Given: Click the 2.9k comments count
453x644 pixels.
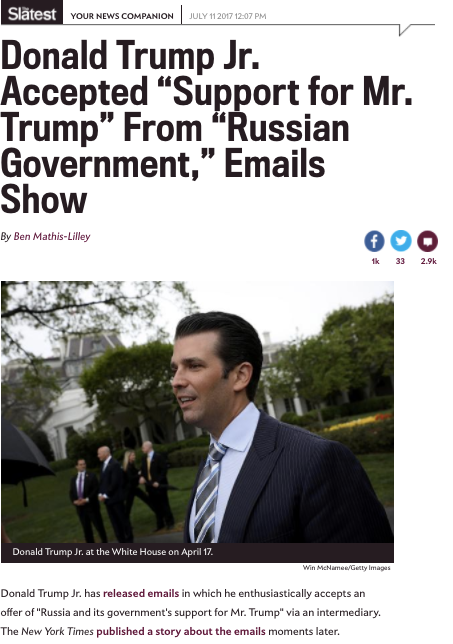Looking at the screenshot, I should click(x=428, y=261).
